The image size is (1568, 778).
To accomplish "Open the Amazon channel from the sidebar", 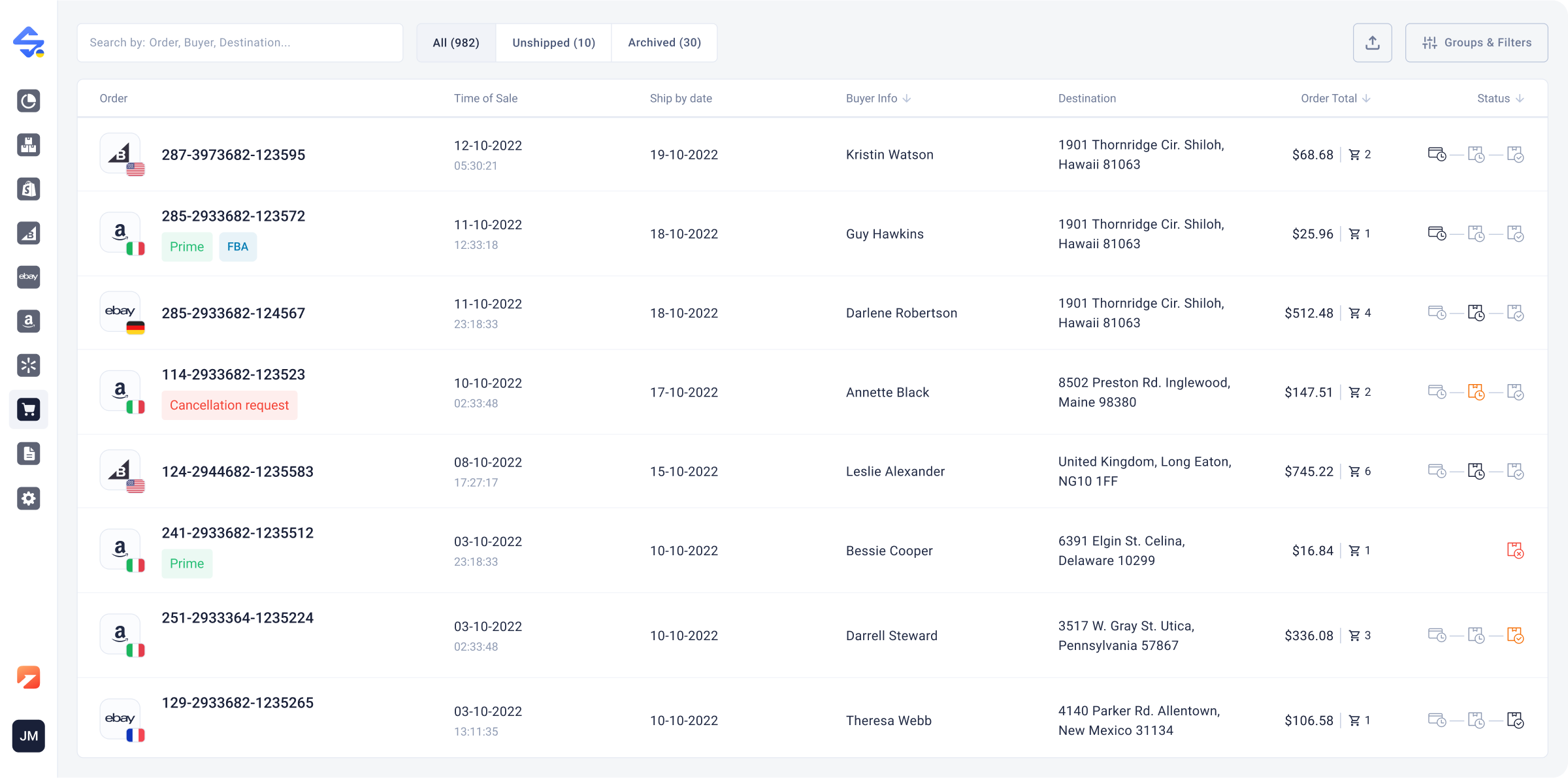I will point(29,321).
